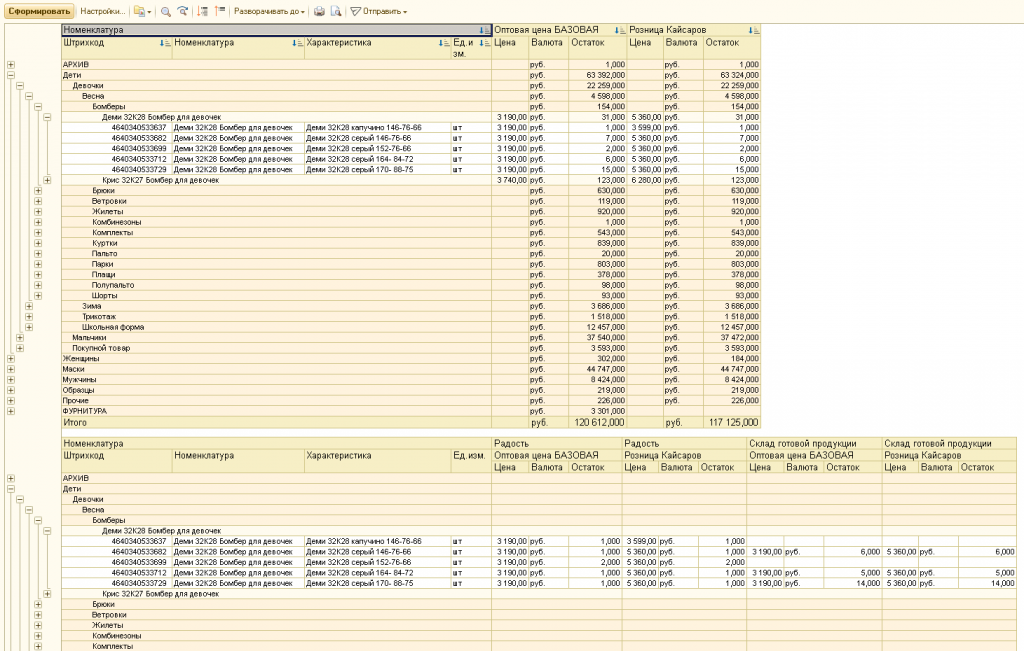This screenshot has width=1024, height=651.
Task: Select the top Номенклатура header cell
Action: coord(276,30)
